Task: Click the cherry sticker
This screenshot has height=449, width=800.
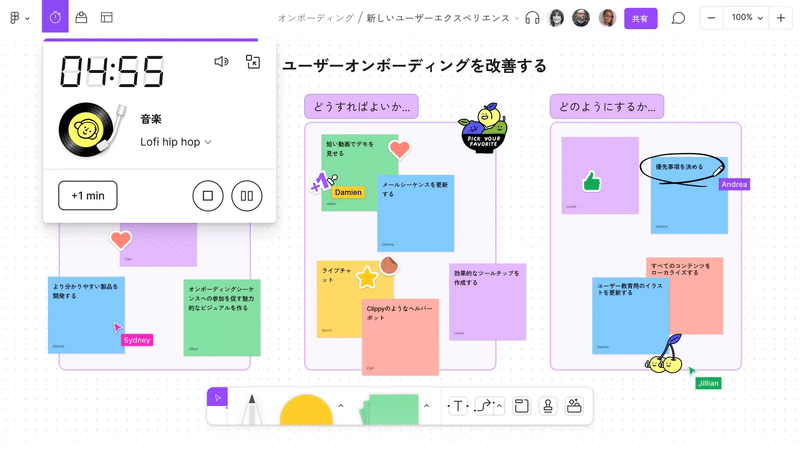Action: tap(664, 354)
